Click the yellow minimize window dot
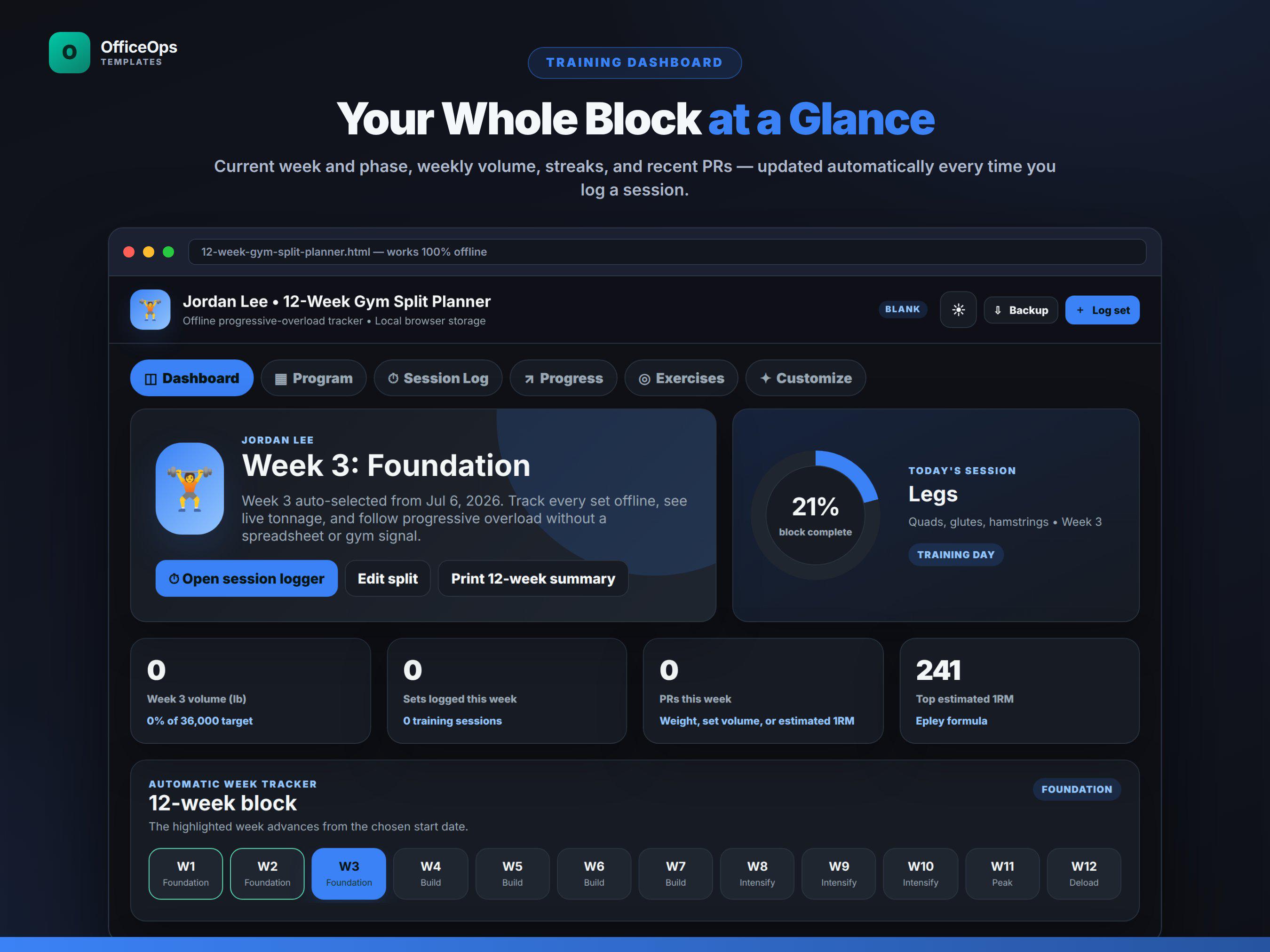 coord(149,252)
